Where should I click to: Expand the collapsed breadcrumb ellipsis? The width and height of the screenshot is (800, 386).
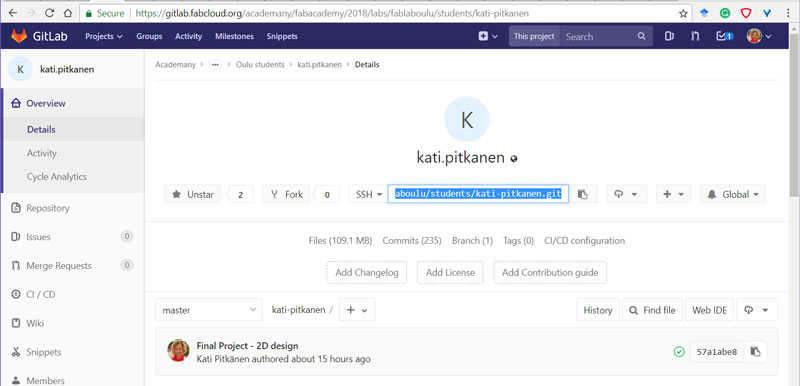[x=215, y=65]
